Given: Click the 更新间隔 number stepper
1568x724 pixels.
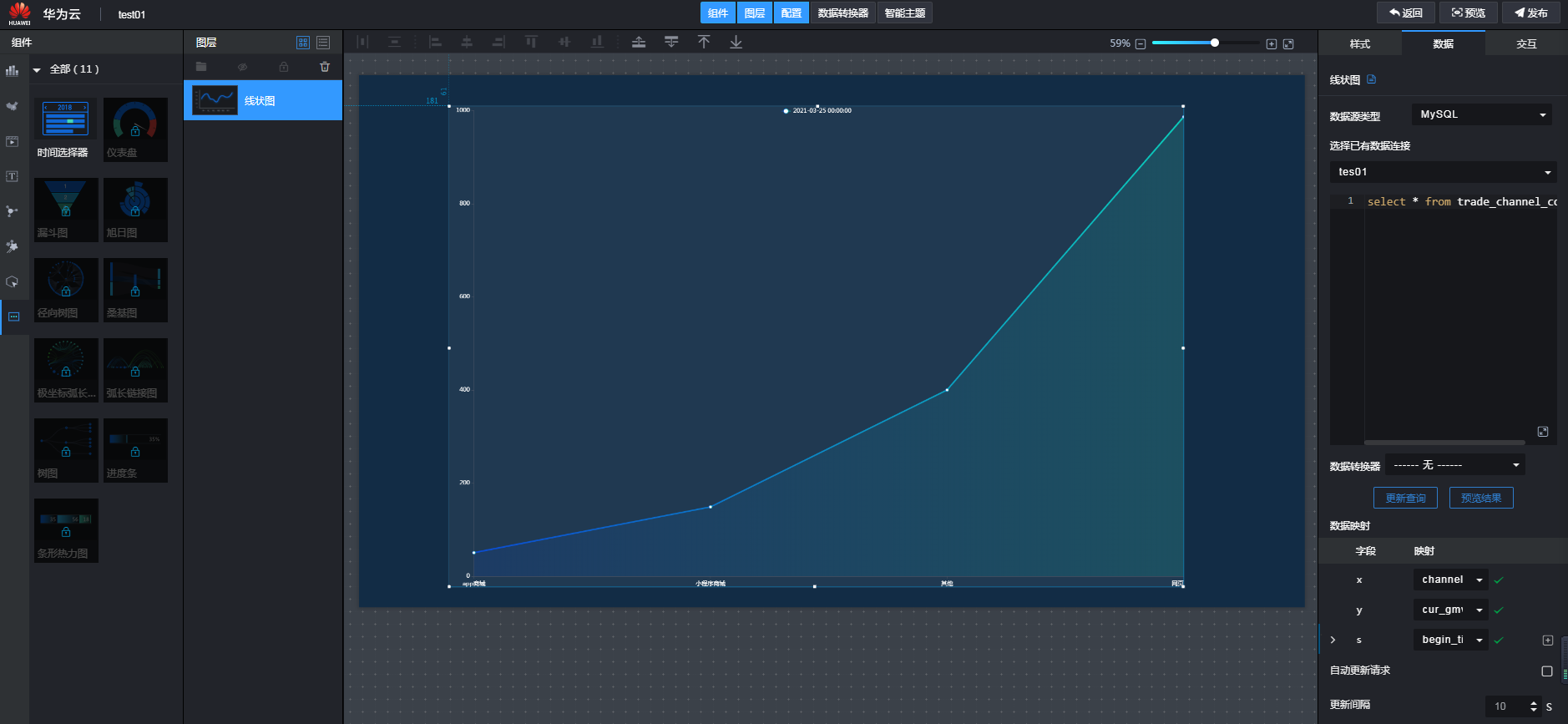Looking at the screenshot, I should [x=1534, y=706].
